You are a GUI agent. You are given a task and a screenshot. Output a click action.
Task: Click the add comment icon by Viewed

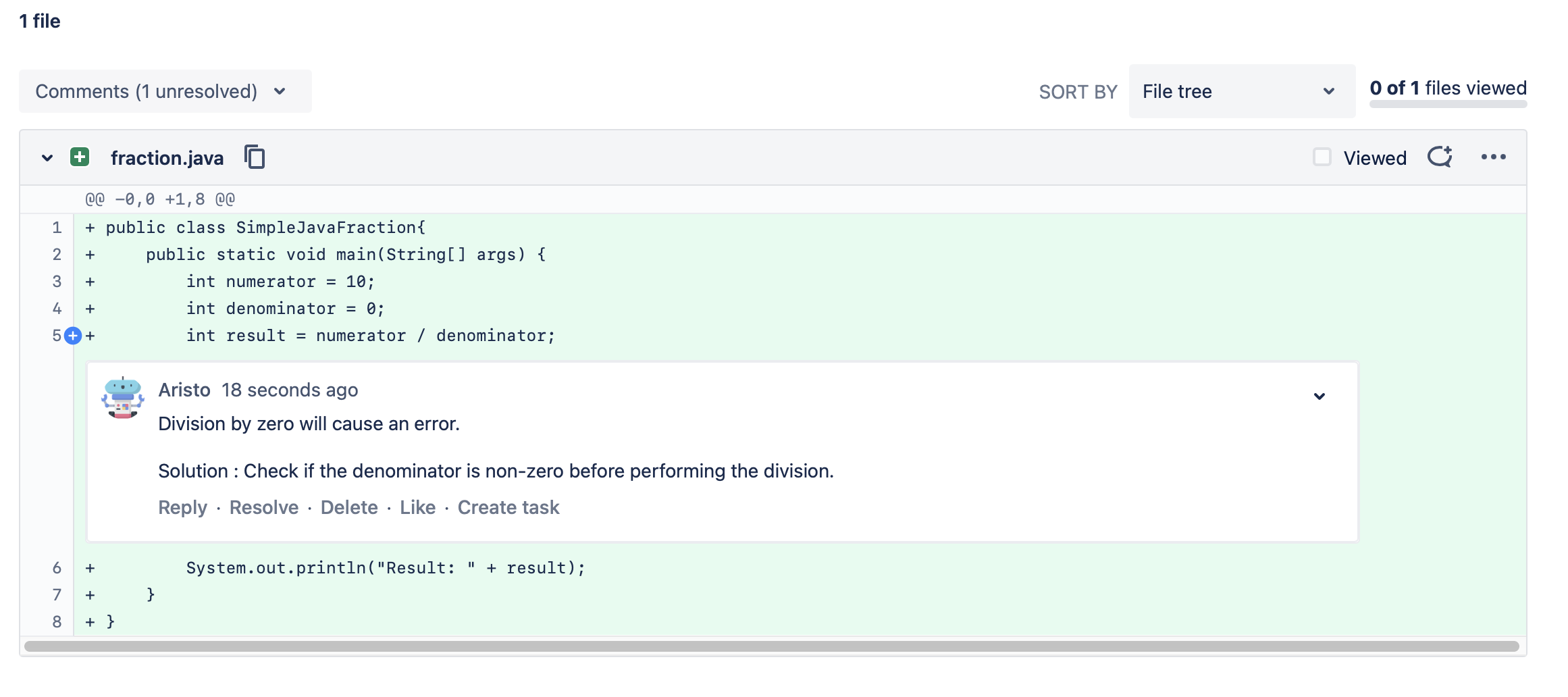click(x=1440, y=157)
